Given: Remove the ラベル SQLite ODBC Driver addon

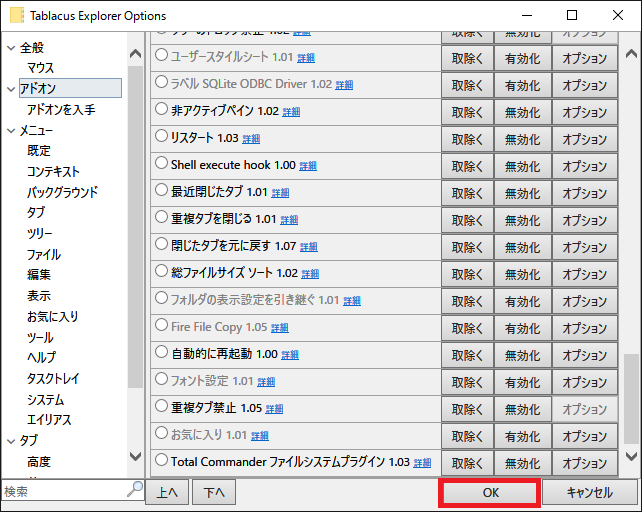Looking at the screenshot, I should pyautogui.click(x=467, y=85).
